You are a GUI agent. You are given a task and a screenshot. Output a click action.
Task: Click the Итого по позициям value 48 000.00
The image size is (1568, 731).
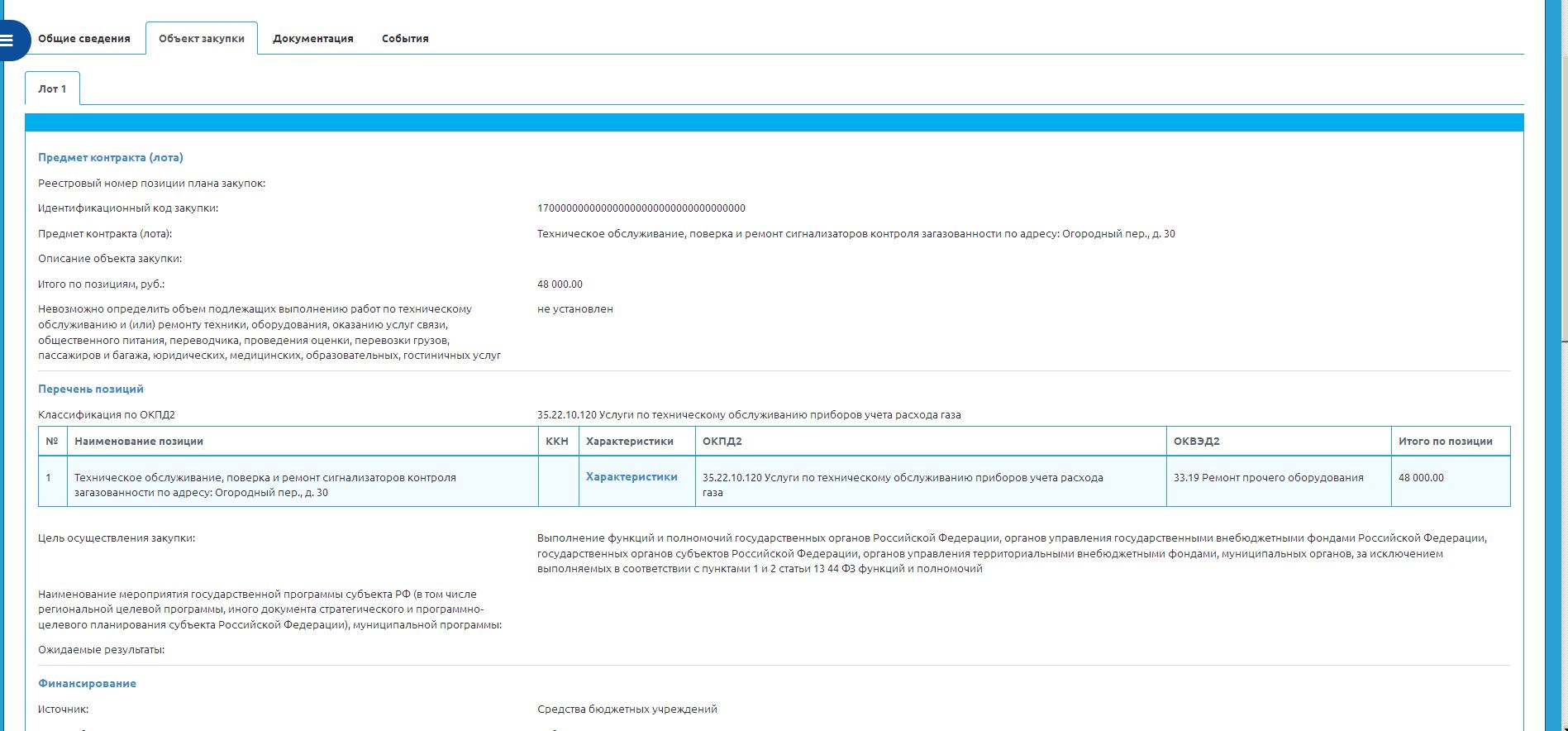point(560,284)
